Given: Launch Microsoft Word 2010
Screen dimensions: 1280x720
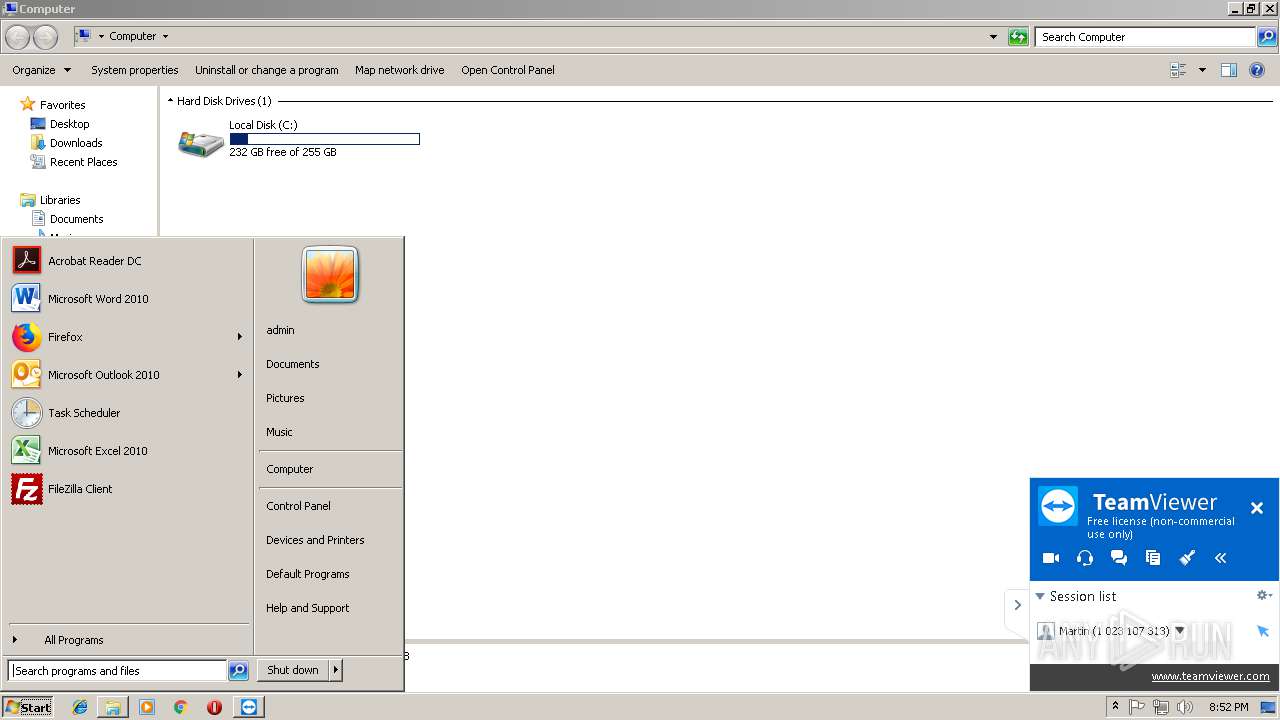Looking at the screenshot, I should (128, 299).
